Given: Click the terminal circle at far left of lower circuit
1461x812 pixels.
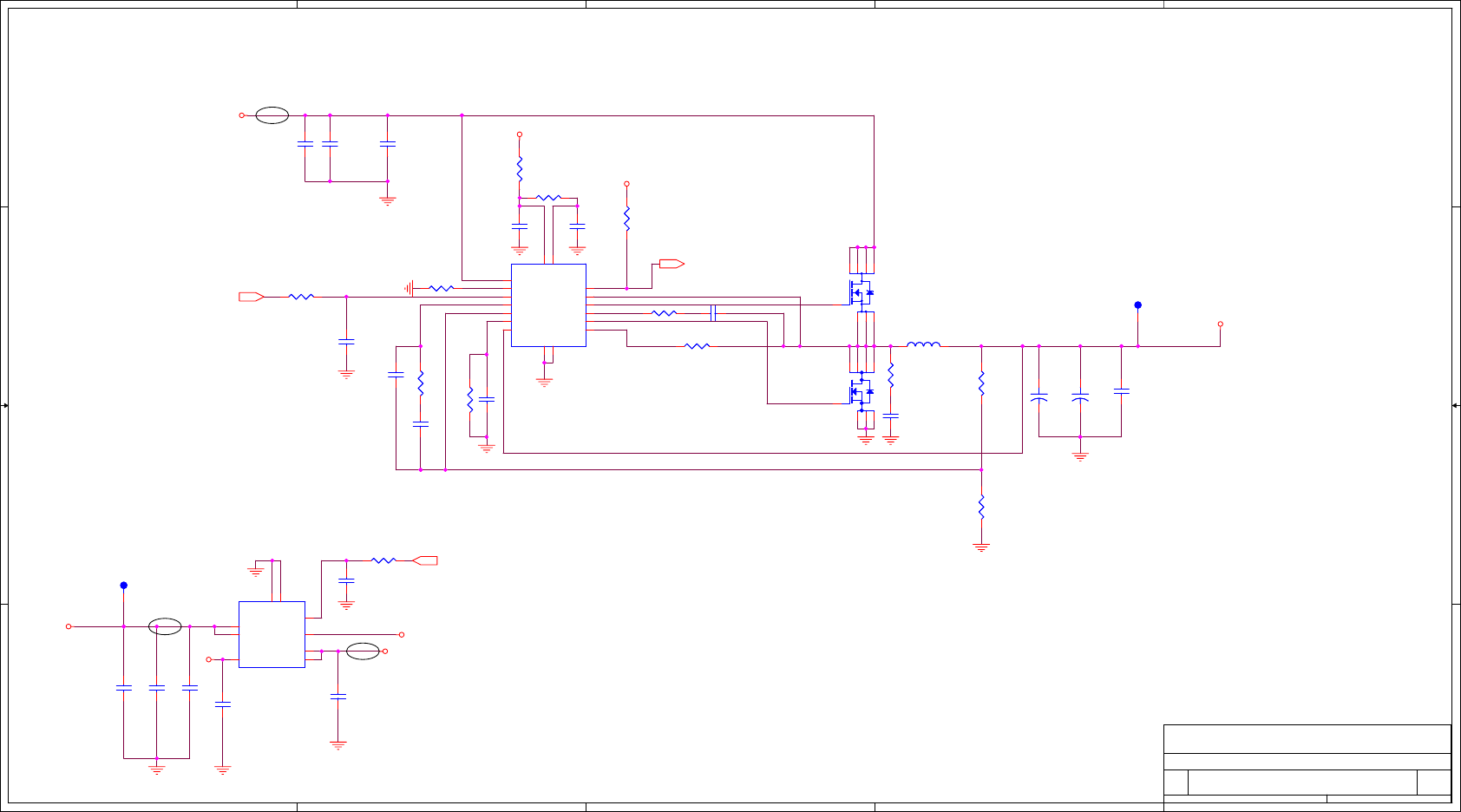Looking at the screenshot, I should 69,626.
